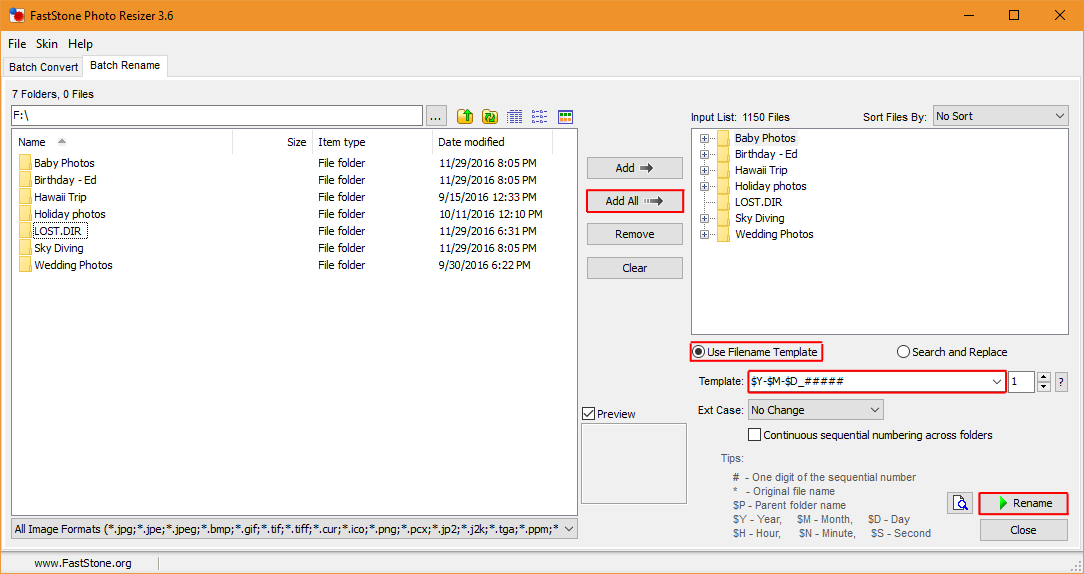The width and height of the screenshot is (1084, 574).
Task: Switch to Batch Convert tab
Action: pos(44,67)
